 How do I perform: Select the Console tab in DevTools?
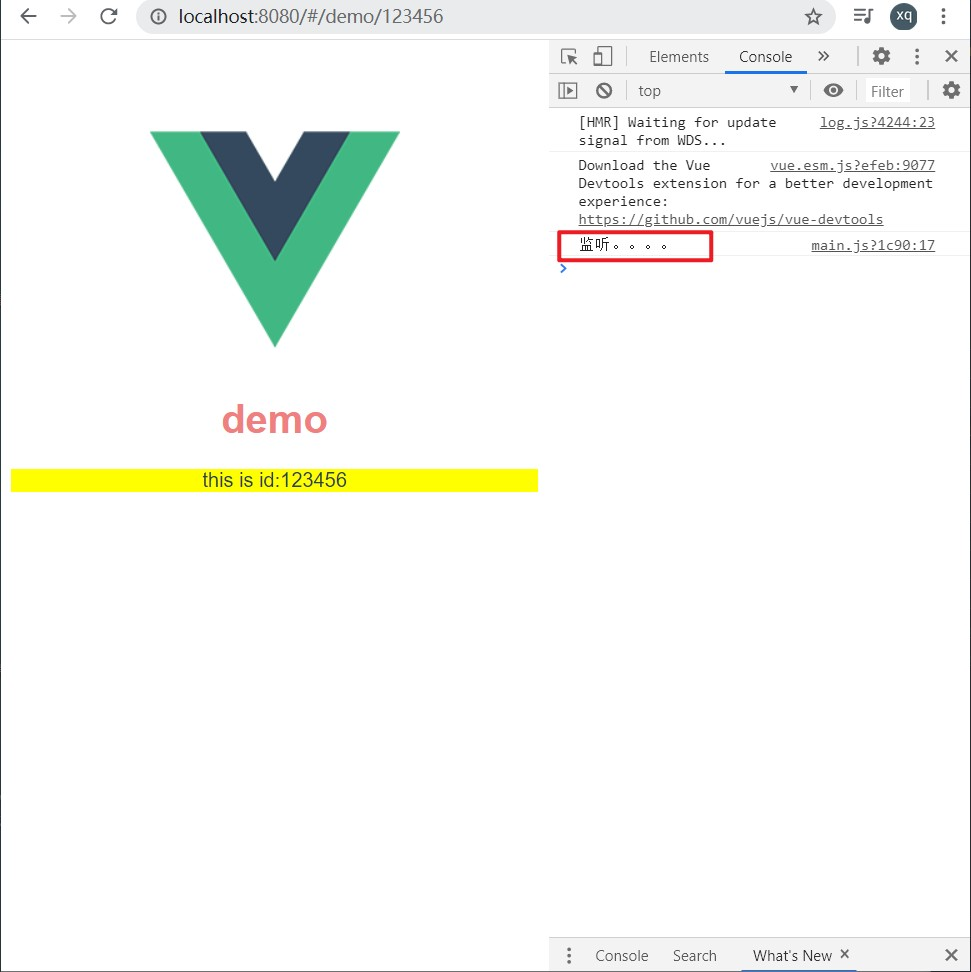(x=765, y=56)
